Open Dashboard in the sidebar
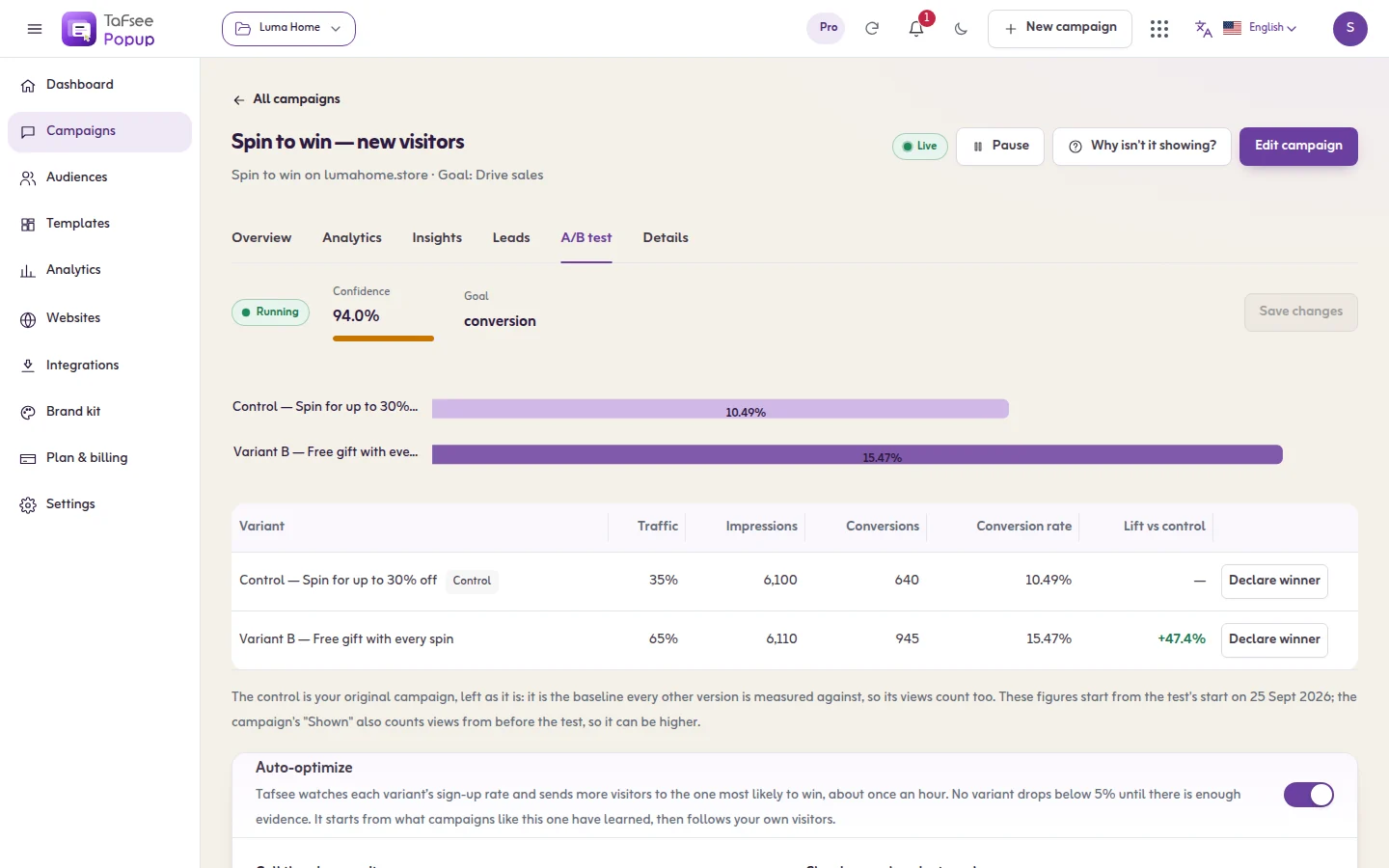 click(100, 86)
